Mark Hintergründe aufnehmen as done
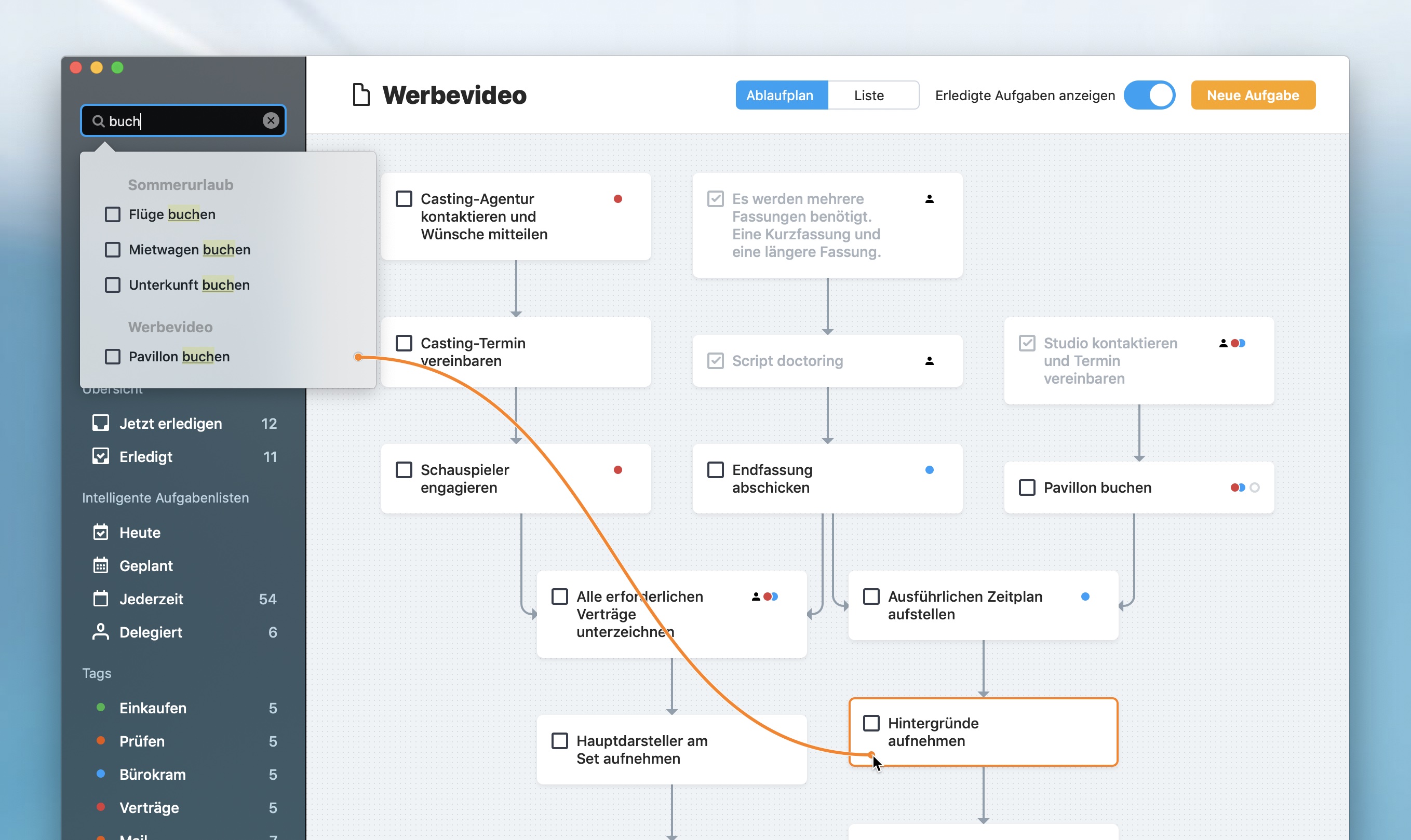Viewport: 1411px width, 840px height. (x=871, y=723)
